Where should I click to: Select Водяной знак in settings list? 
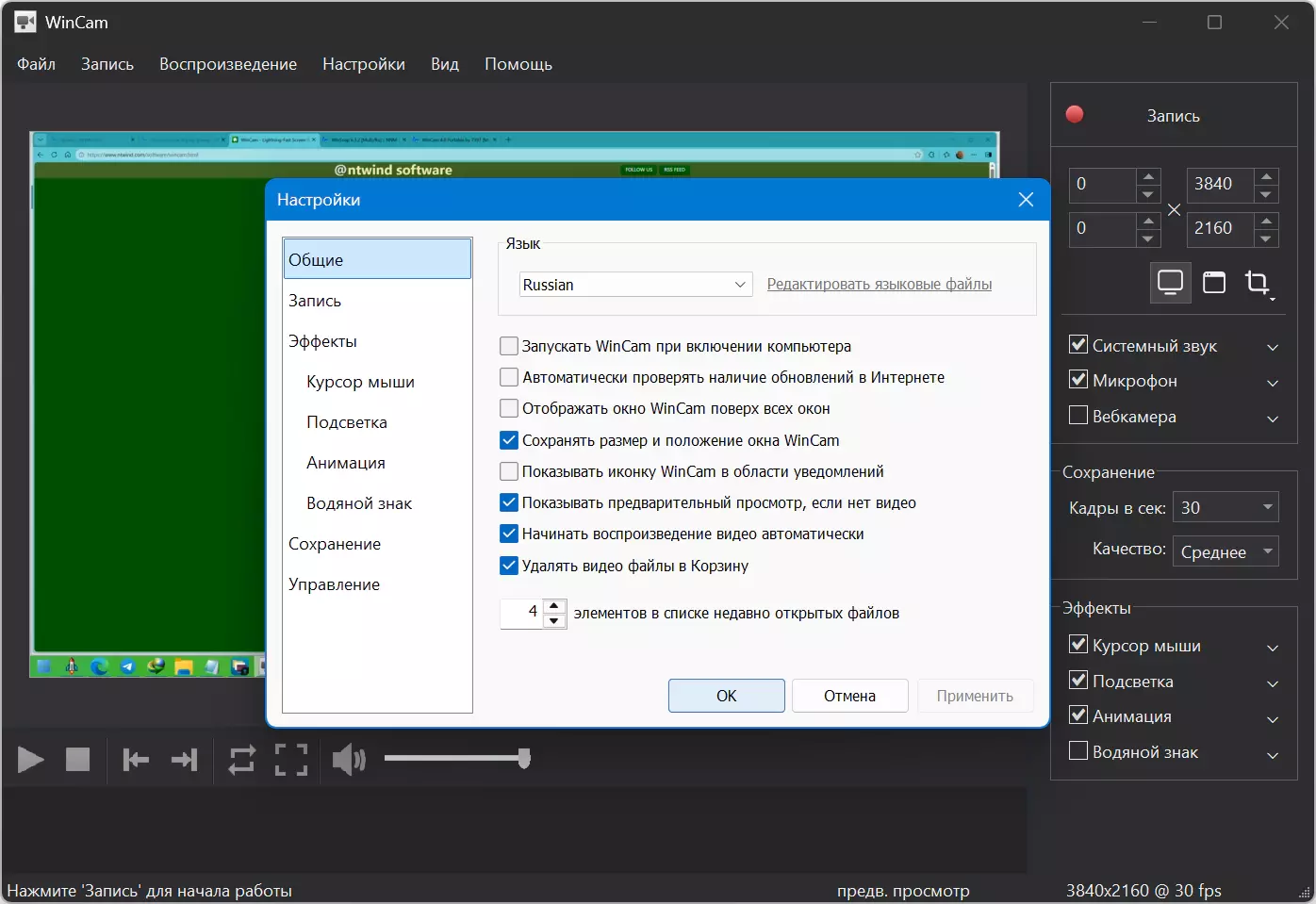[377, 503]
